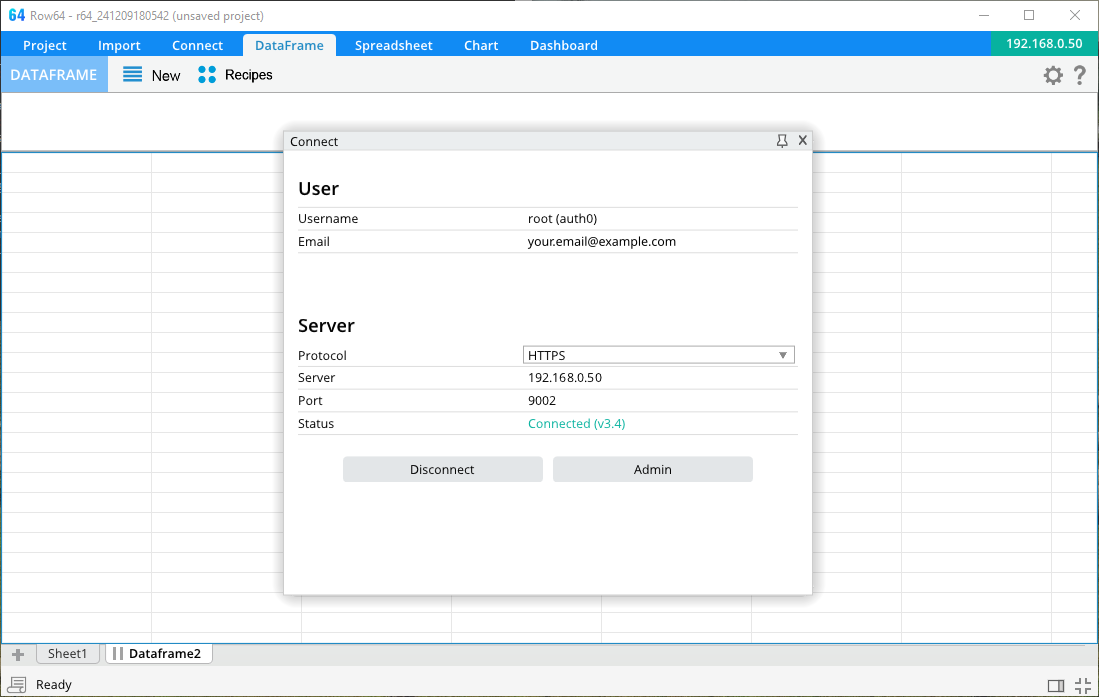Open the Recipes dots icon
The image size is (1099, 697).
tap(207, 75)
